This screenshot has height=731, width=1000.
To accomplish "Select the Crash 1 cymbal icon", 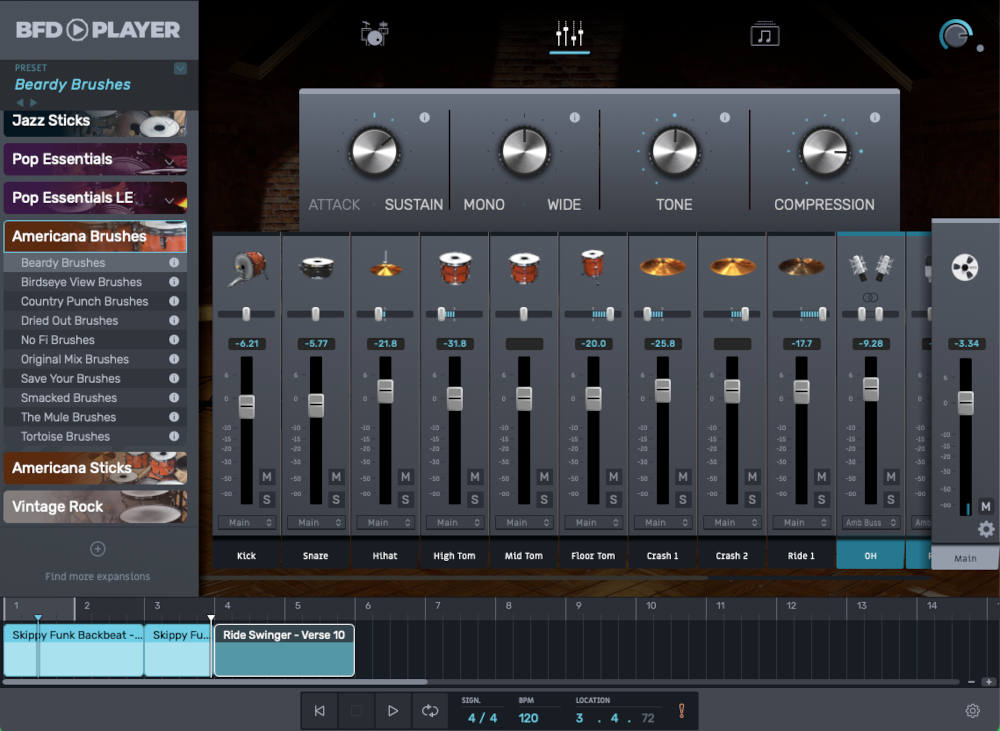I will click(x=662, y=266).
